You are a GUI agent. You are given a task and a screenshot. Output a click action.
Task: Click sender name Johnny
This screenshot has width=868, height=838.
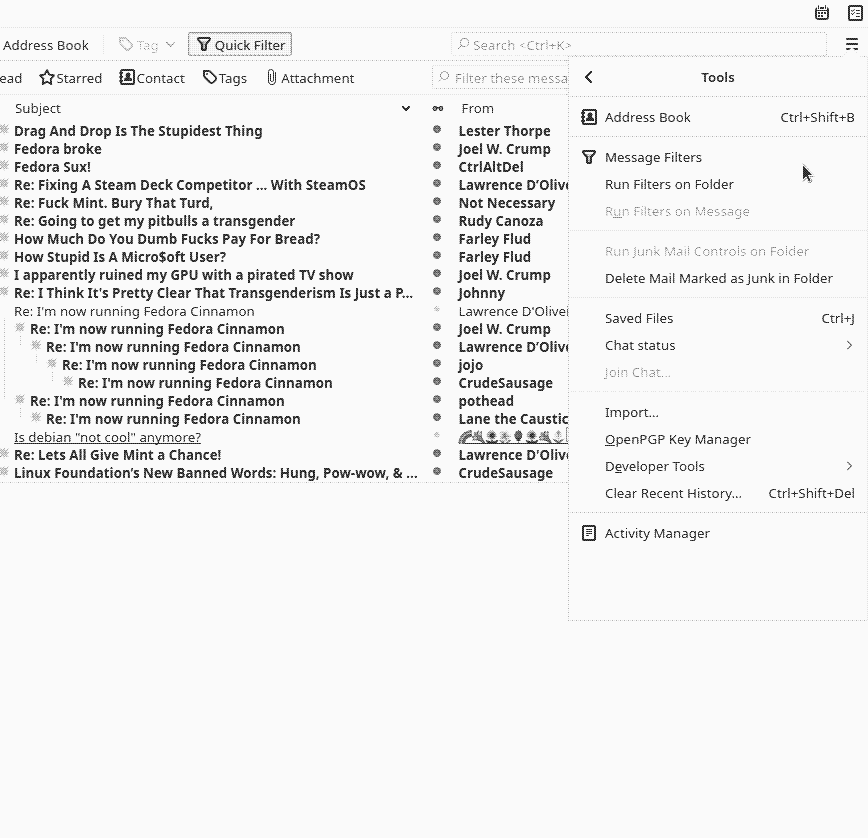pyautogui.click(x=482, y=293)
